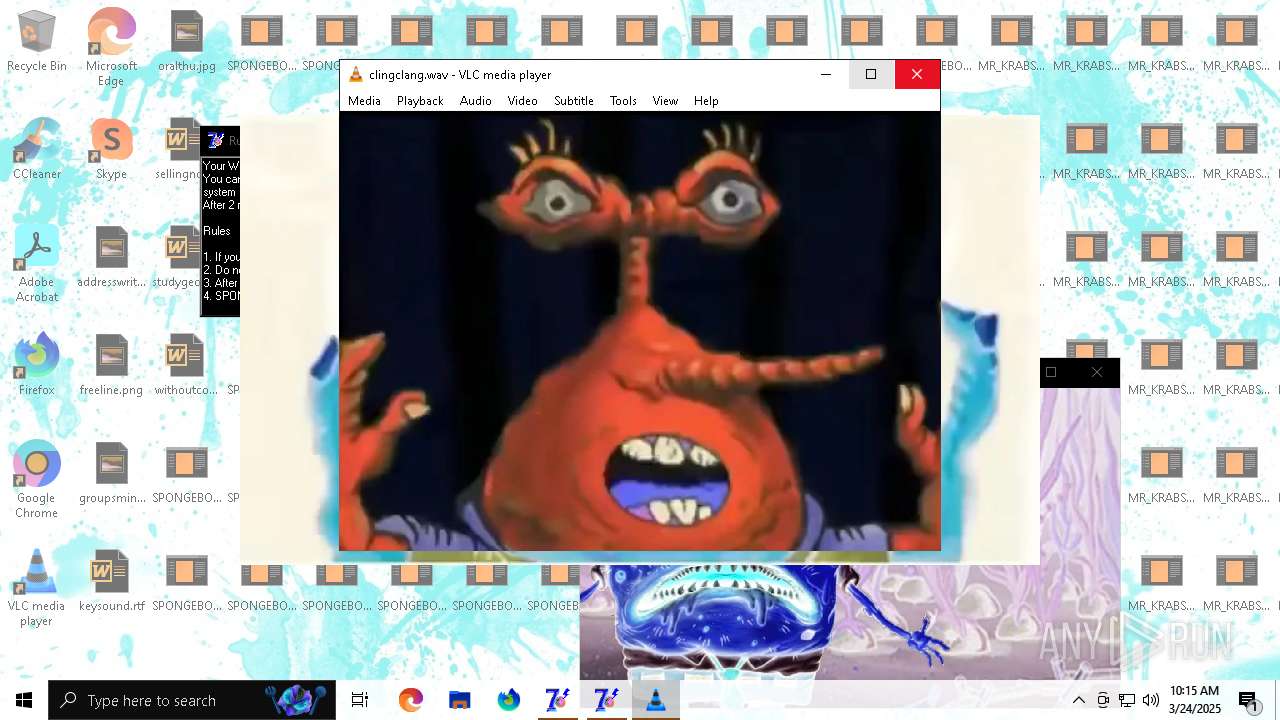Open the Tools menu in VLC
Image resolution: width=1280 pixels, height=720 pixels.
tap(623, 101)
